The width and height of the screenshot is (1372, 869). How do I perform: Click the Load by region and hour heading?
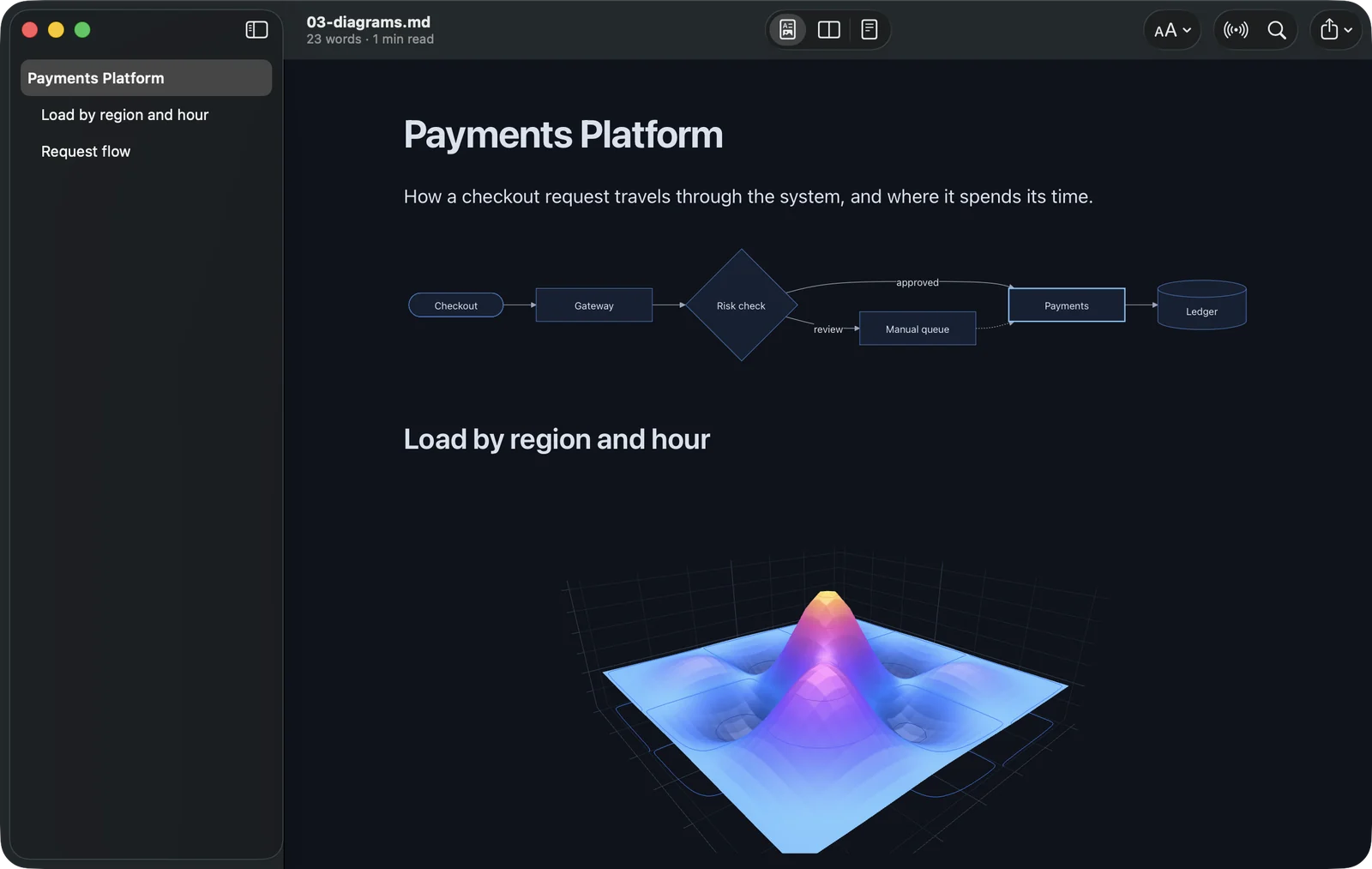pos(557,439)
